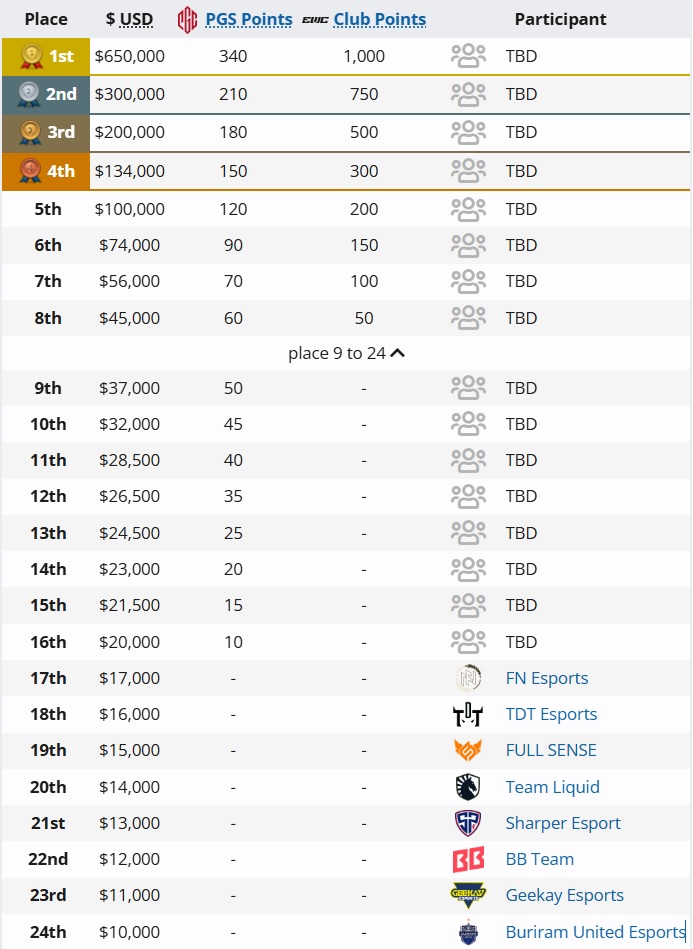This screenshot has width=693, height=949.
Task: Click the EWC logo beside Club Points
Action: 315,20
